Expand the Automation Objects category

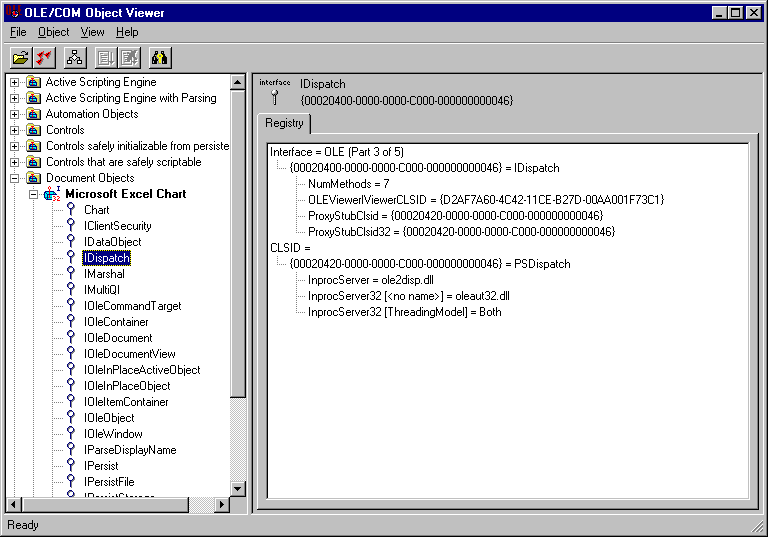15,114
